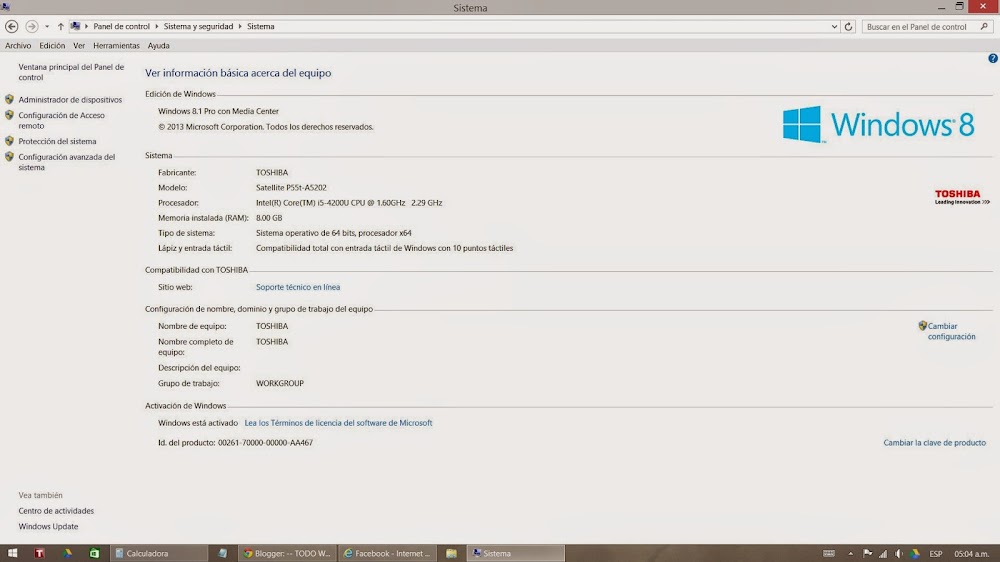Click shield icon beside Administrador de dispositivos
The image size is (1000, 562).
pos(9,100)
